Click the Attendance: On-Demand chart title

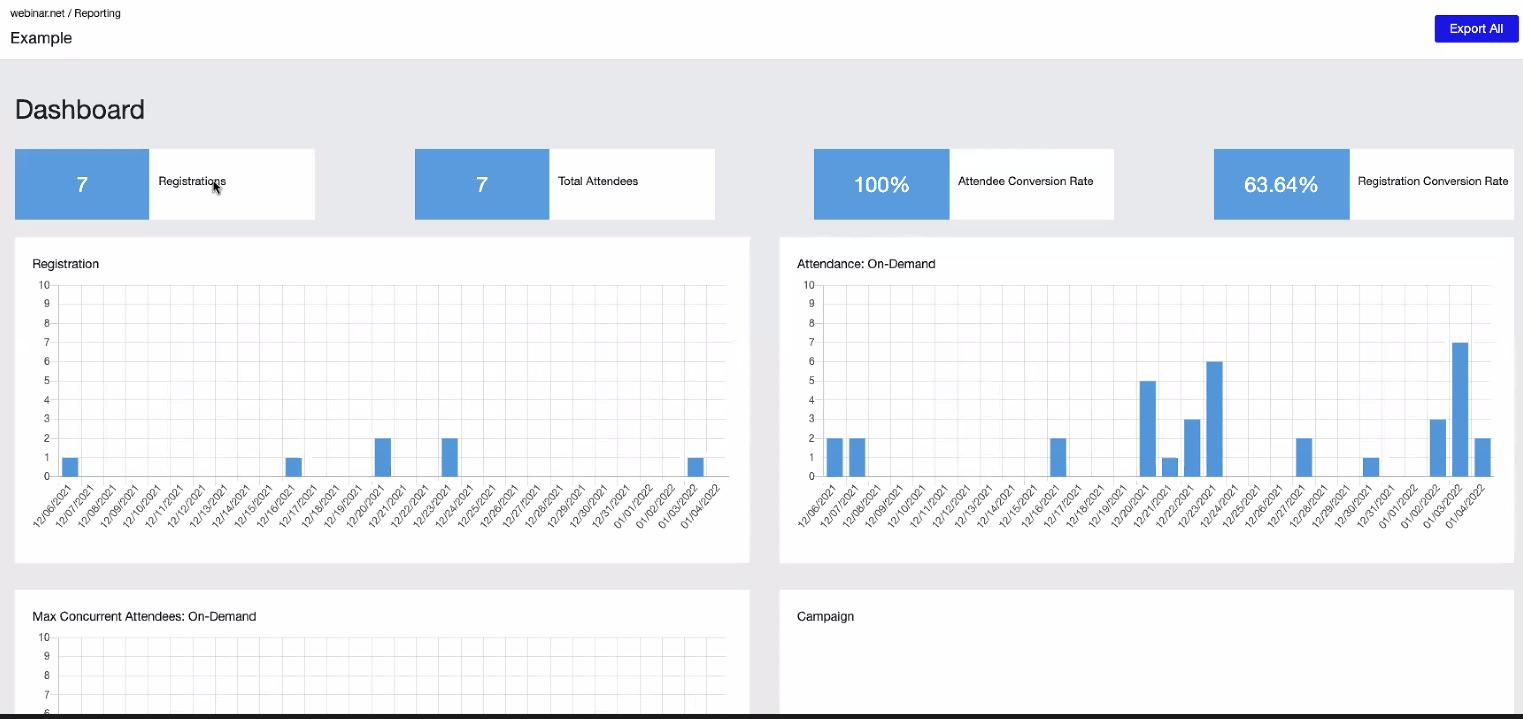866,264
